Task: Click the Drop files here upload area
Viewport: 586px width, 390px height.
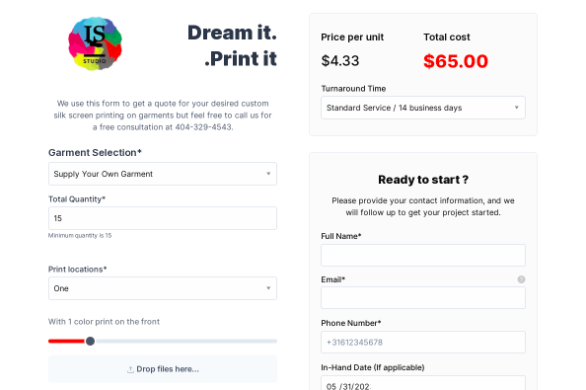Action: [x=163, y=369]
